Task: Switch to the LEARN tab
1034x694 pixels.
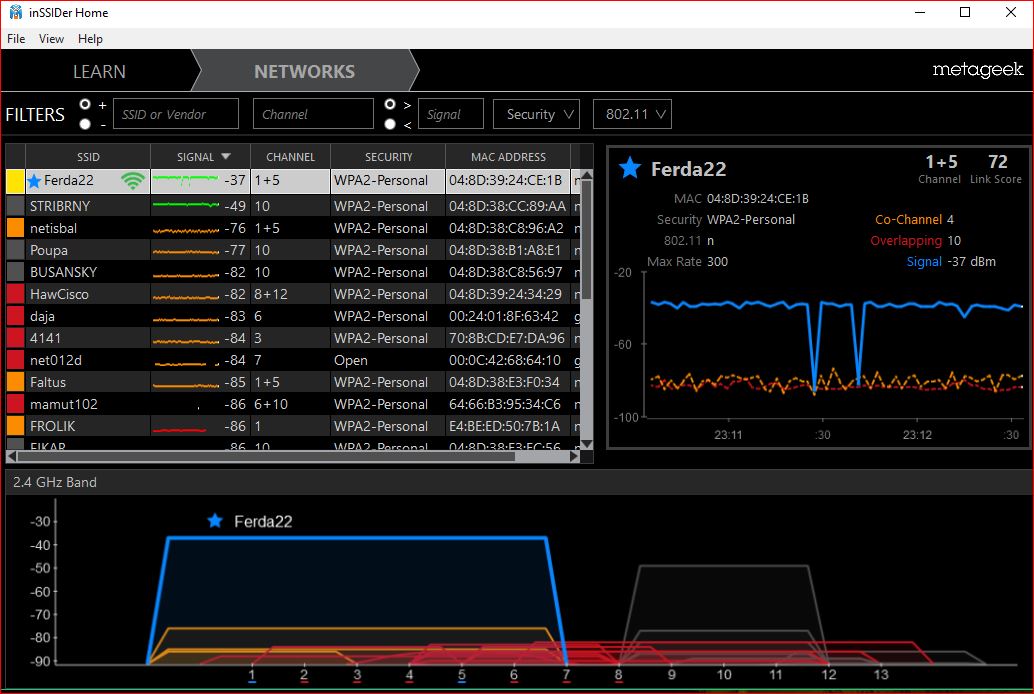Action: (x=99, y=72)
